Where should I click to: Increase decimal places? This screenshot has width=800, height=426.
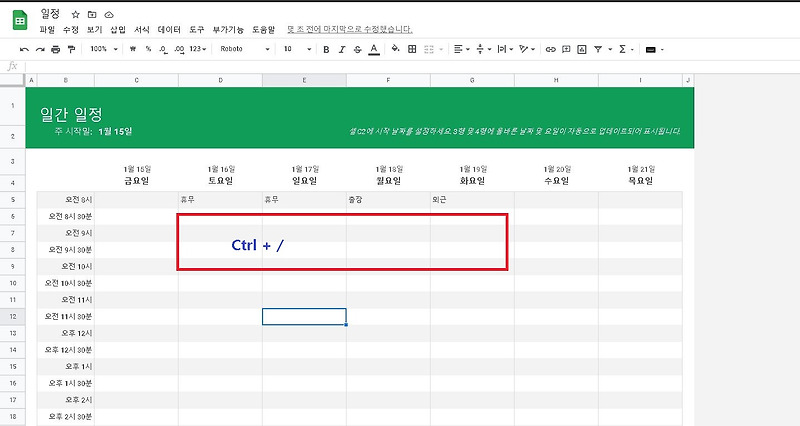(x=179, y=49)
